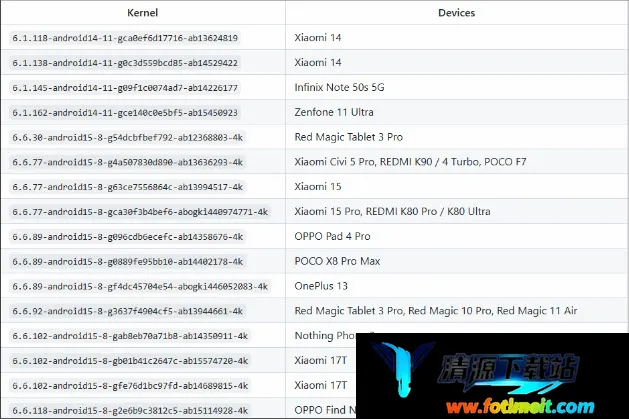Image resolution: width=629 pixels, height=419 pixels.
Task: Select kernel 6.6.102-android15-8-gab8eb70a71b8-ab14350911-4k
Action: click(130, 336)
